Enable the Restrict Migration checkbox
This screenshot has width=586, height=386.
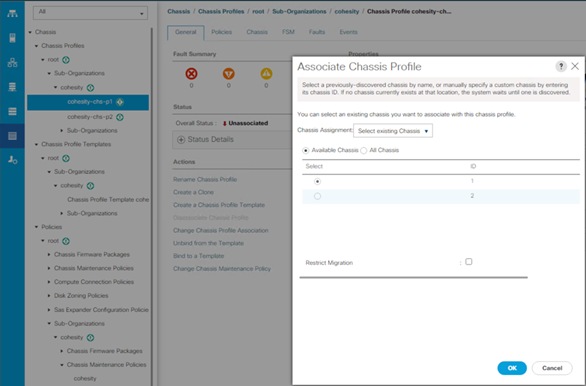pos(469,262)
